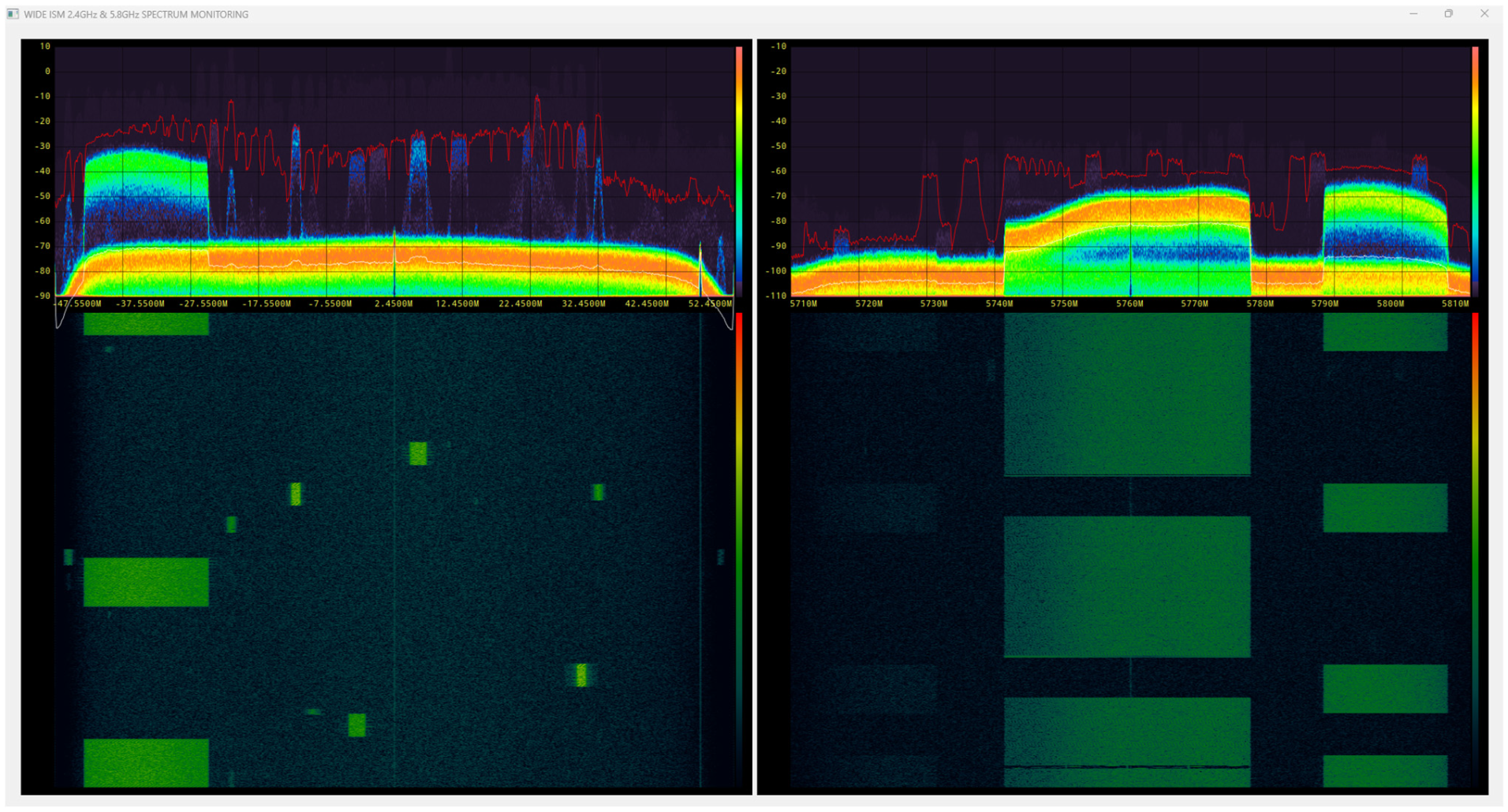Restore down the spectrum monitoring window
The image size is (1508, 812).
point(1449,14)
